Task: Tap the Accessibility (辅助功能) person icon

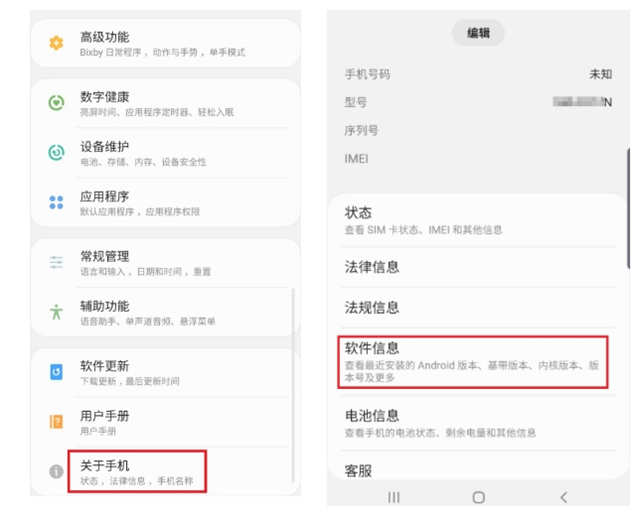Action: point(56,312)
